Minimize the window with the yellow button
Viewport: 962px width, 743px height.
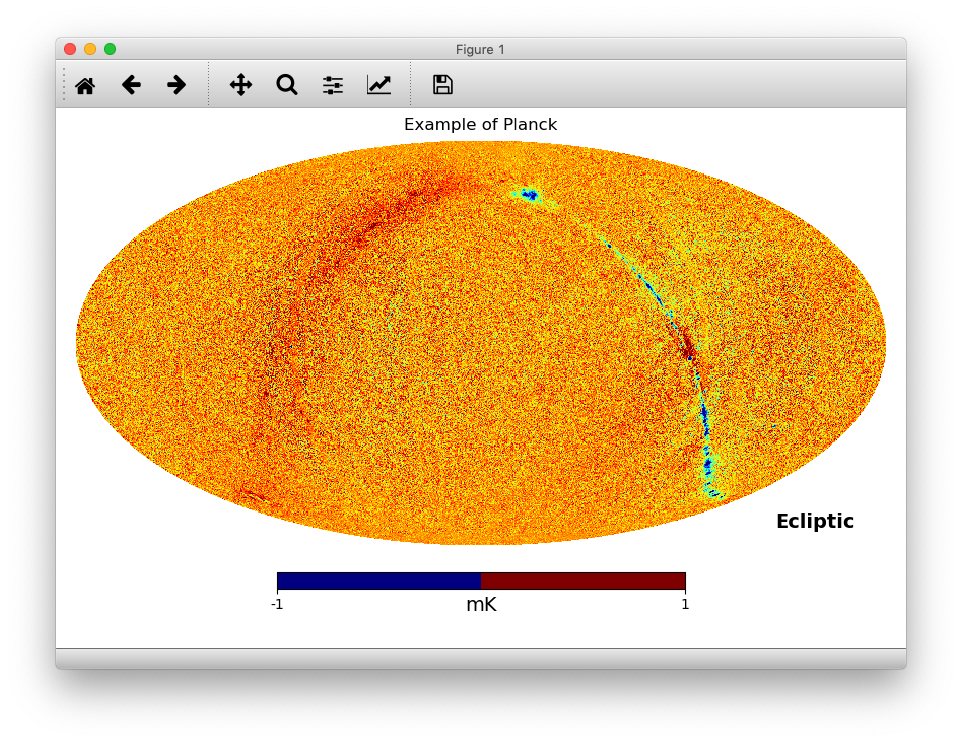pos(89,47)
